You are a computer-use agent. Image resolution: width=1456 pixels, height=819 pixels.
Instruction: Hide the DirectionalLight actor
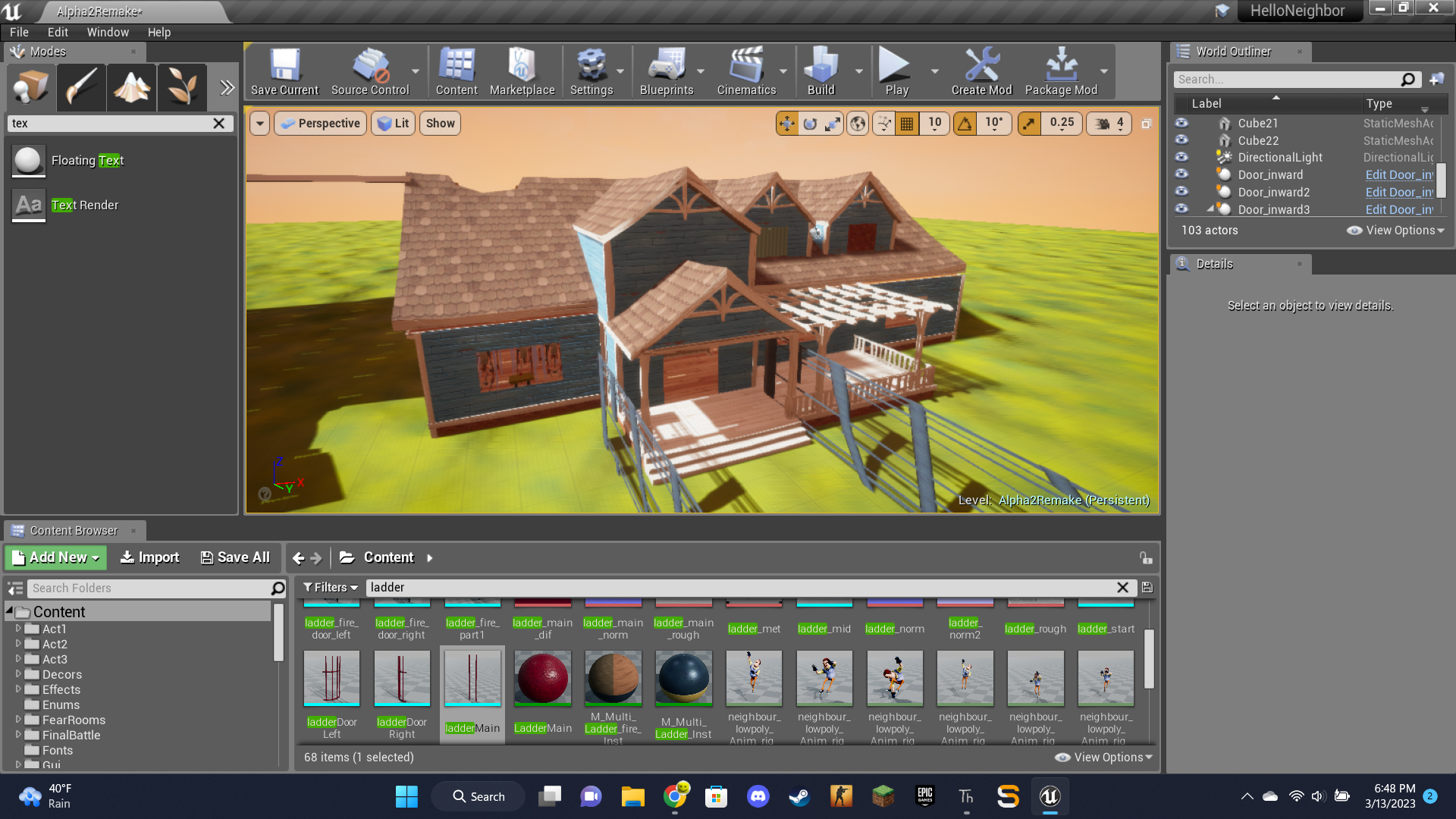1181,157
